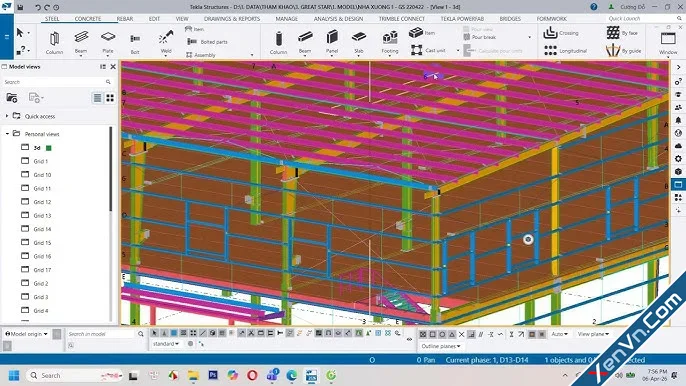The height and width of the screenshot is (386, 686).
Task: Select the concrete Panel tool
Action: (332, 42)
